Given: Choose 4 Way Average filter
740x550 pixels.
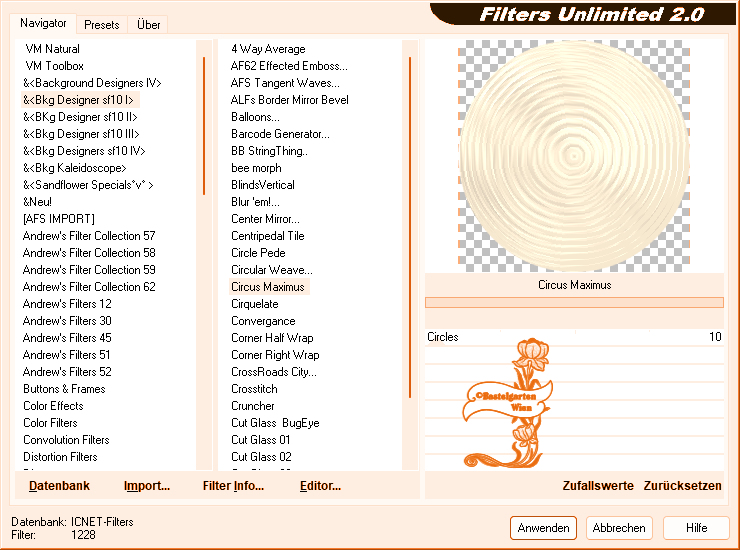Looking at the screenshot, I should point(268,49).
